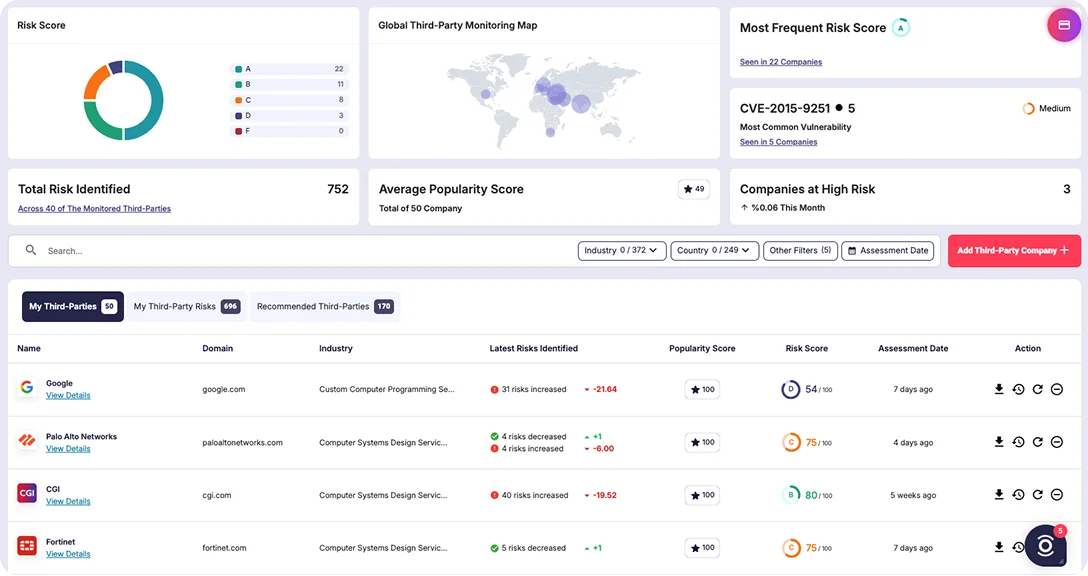Select grade A legend swatch
Screen dimensions: 1088x576
(238, 69)
